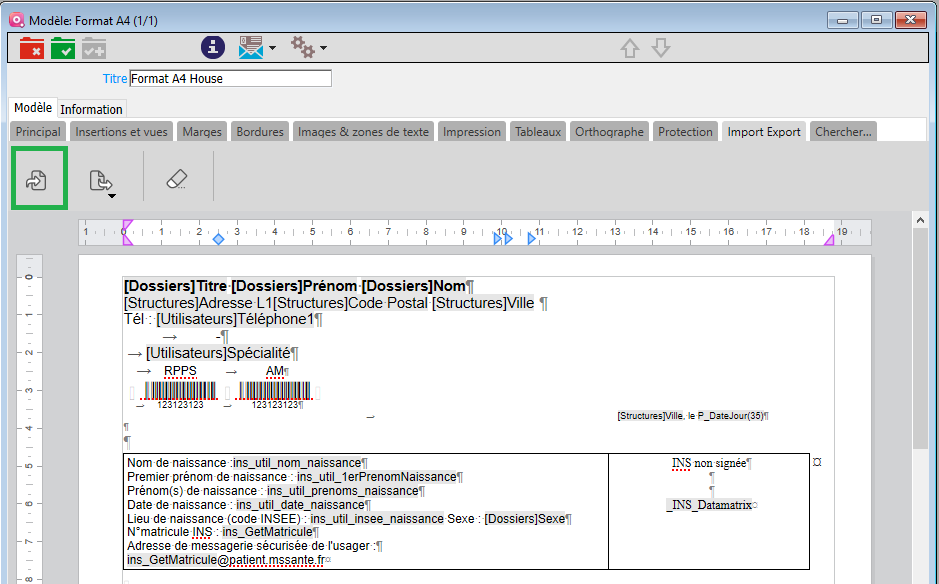Click the gears settings icon
Viewport: 939px width, 584px height.
[x=302, y=47]
